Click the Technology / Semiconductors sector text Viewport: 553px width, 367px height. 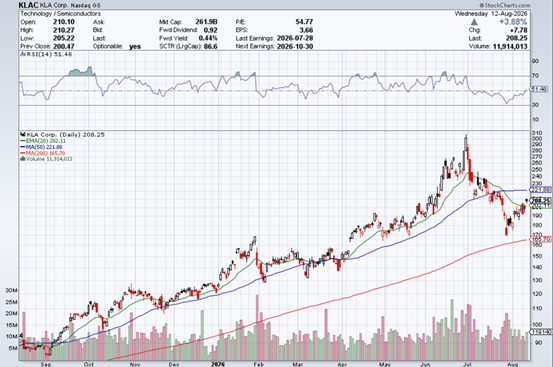60,14
